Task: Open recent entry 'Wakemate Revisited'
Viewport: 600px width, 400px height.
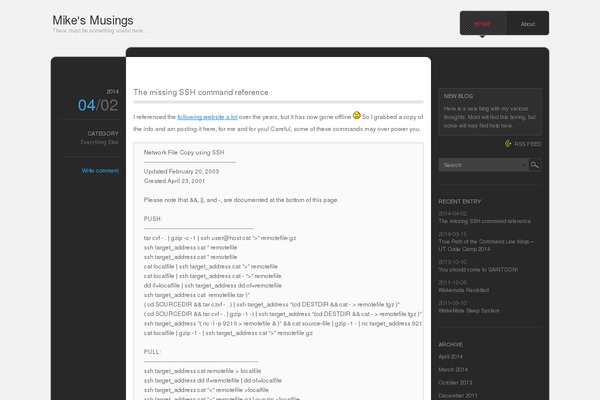Action: 463,290
